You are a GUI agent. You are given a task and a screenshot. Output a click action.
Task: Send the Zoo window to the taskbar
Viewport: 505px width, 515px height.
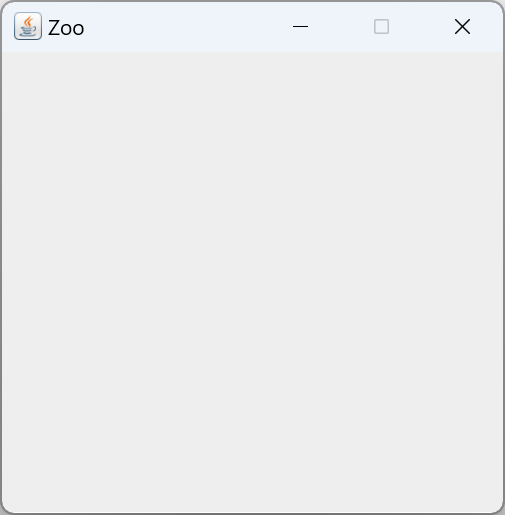[x=300, y=26]
